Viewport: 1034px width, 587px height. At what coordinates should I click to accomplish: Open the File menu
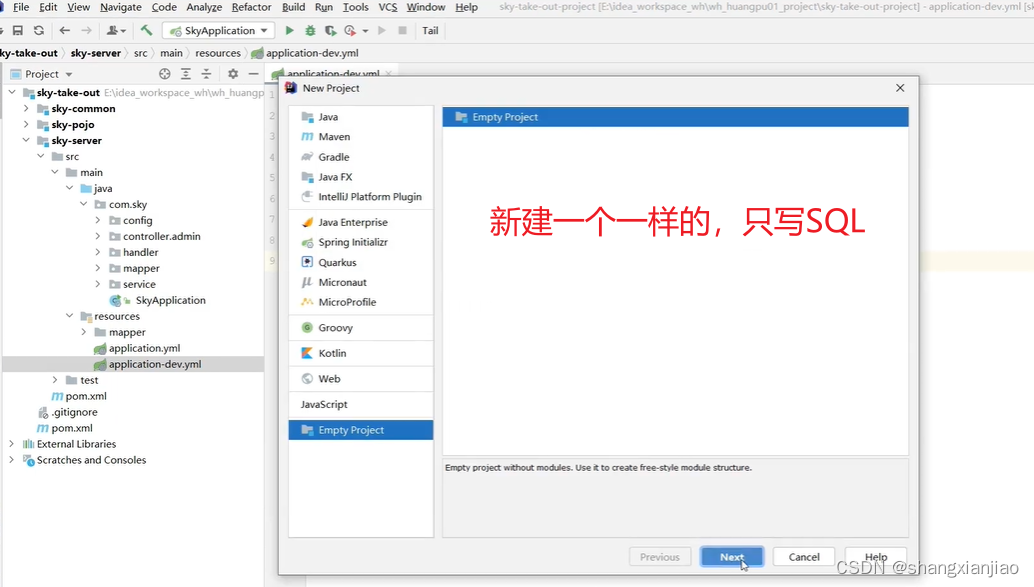[20, 7]
